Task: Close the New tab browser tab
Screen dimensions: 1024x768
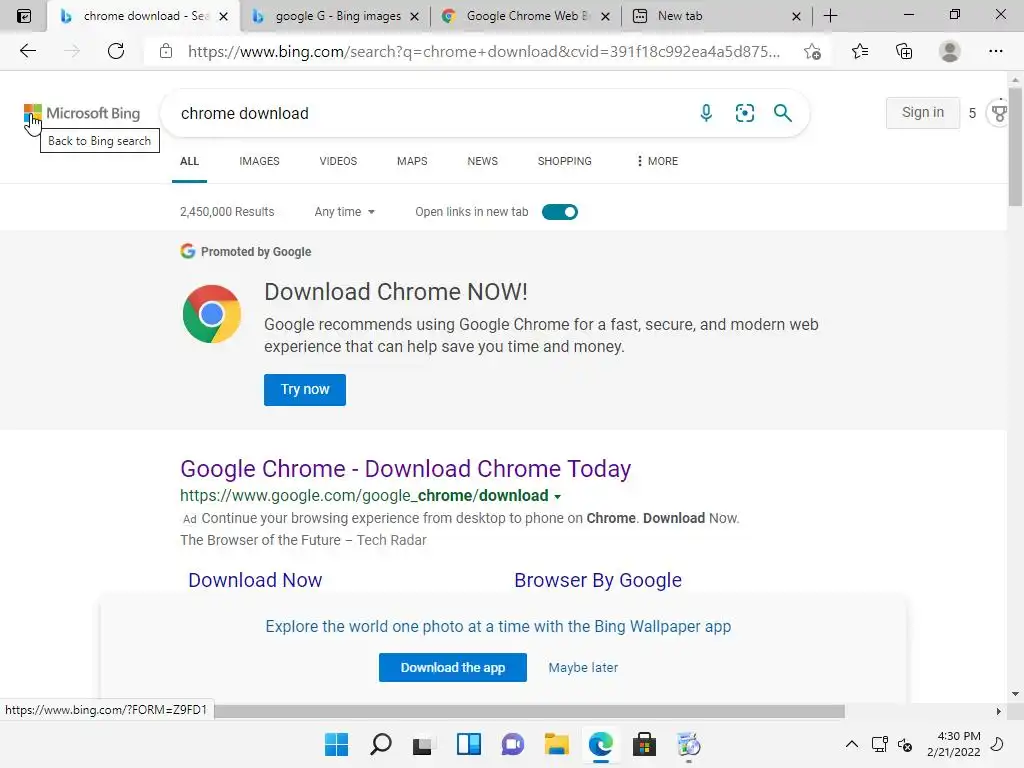Action: click(796, 16)
